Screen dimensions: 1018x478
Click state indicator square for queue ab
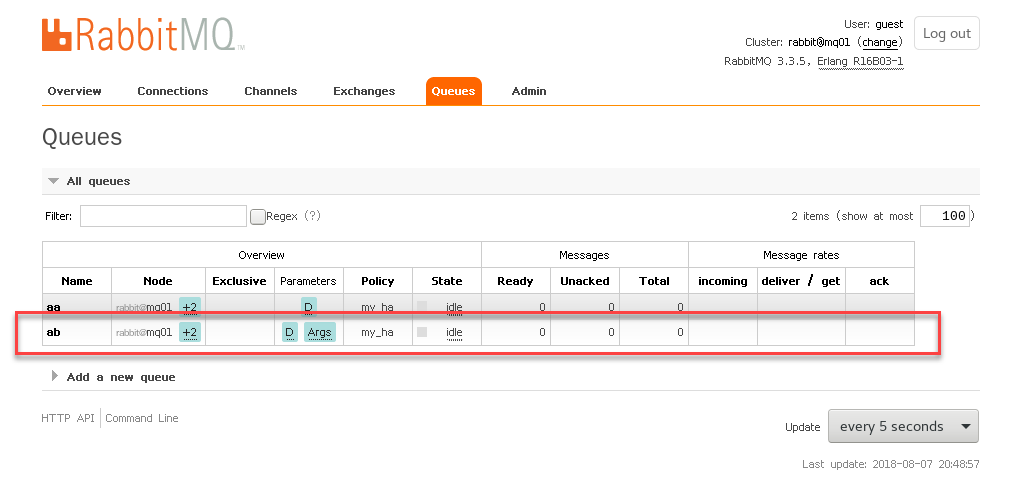point(422,332)
